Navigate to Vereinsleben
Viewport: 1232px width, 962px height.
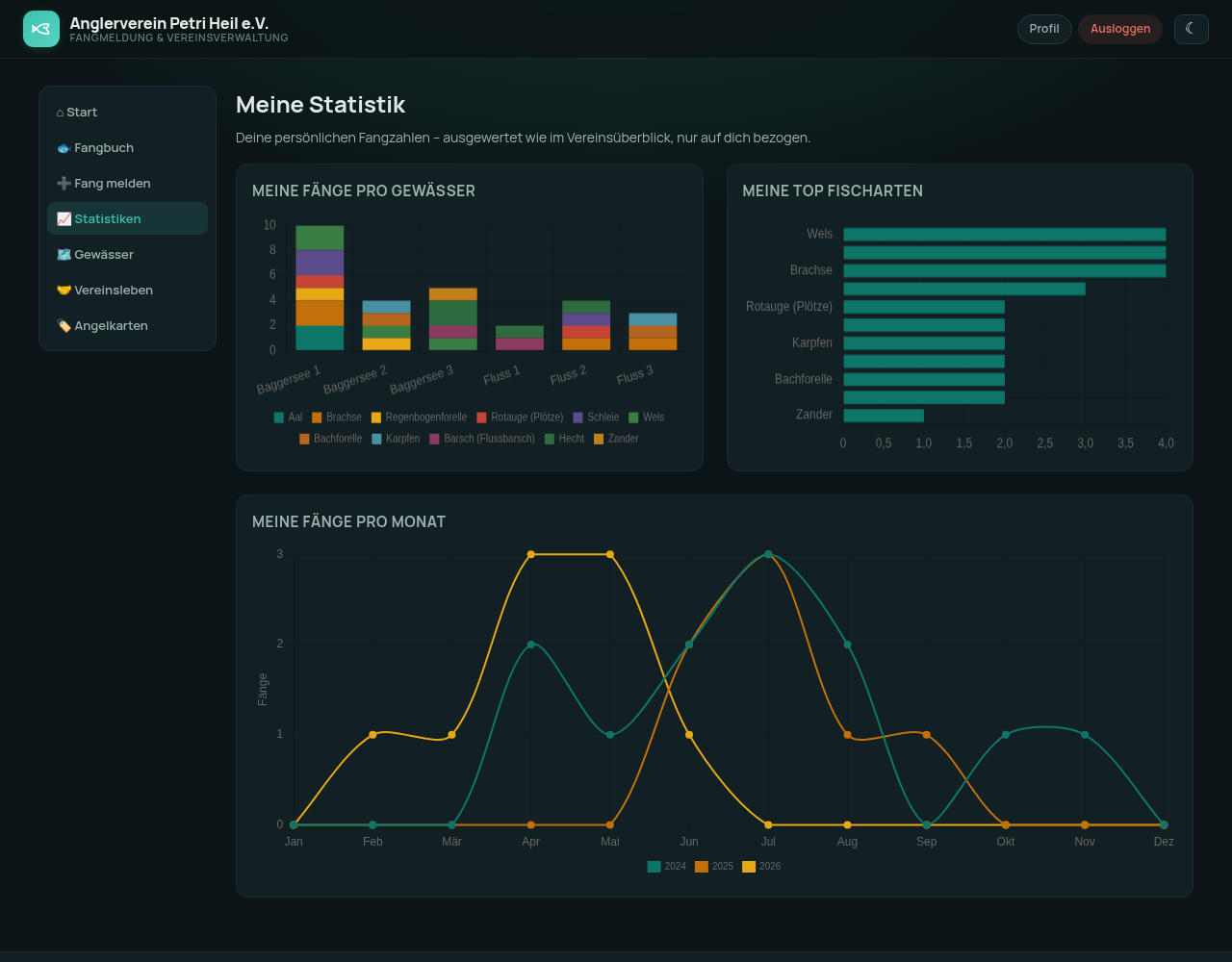point(127,290)
